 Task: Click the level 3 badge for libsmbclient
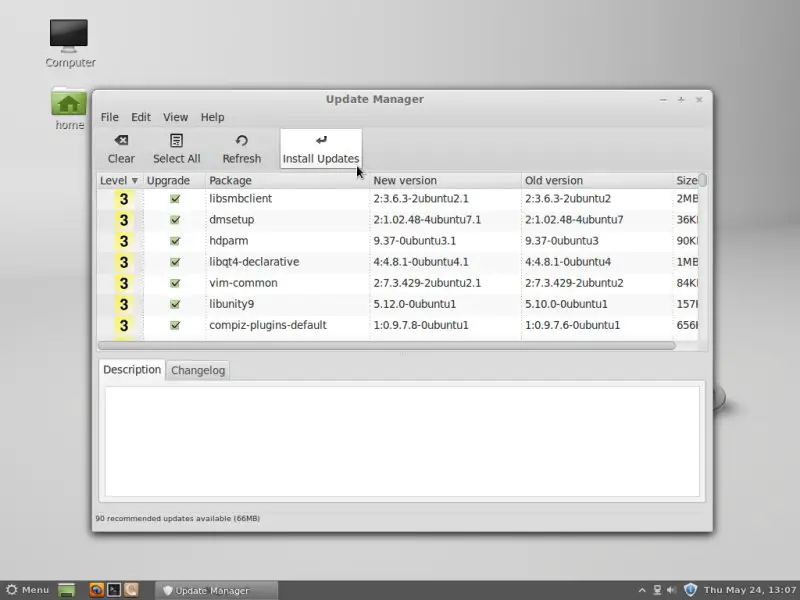123,199
